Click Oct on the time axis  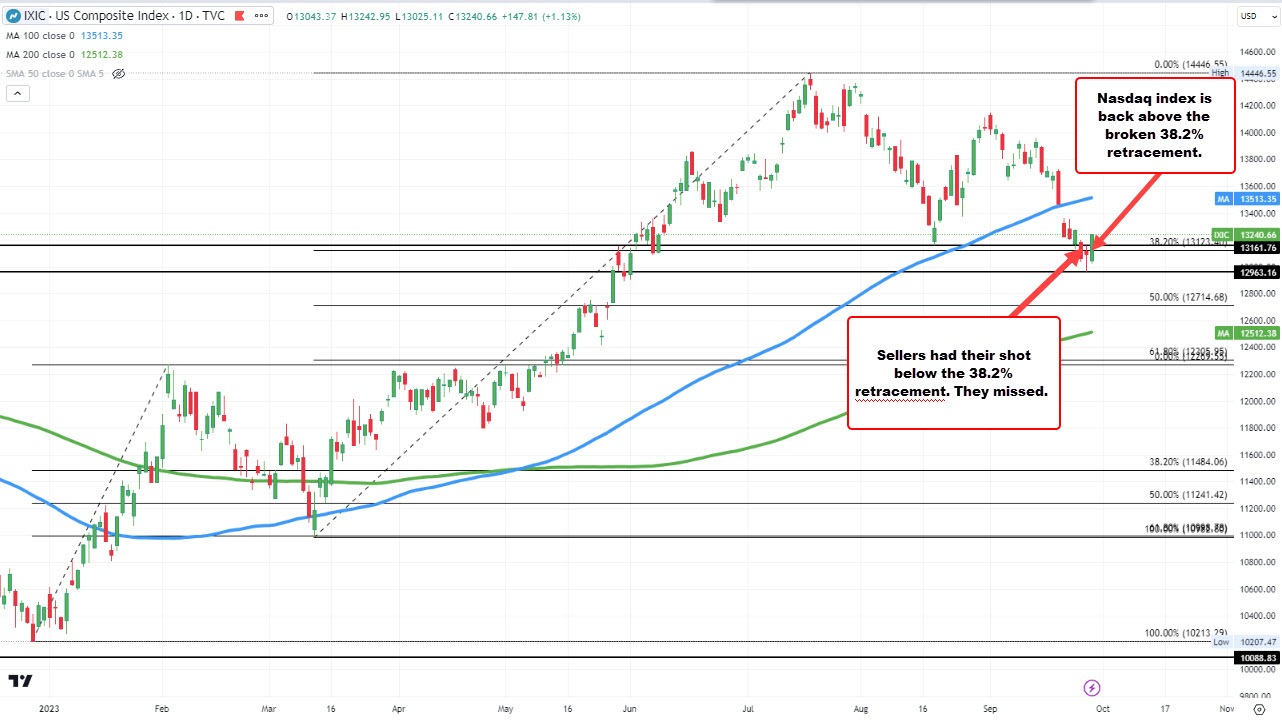(x=1102, y=707)
